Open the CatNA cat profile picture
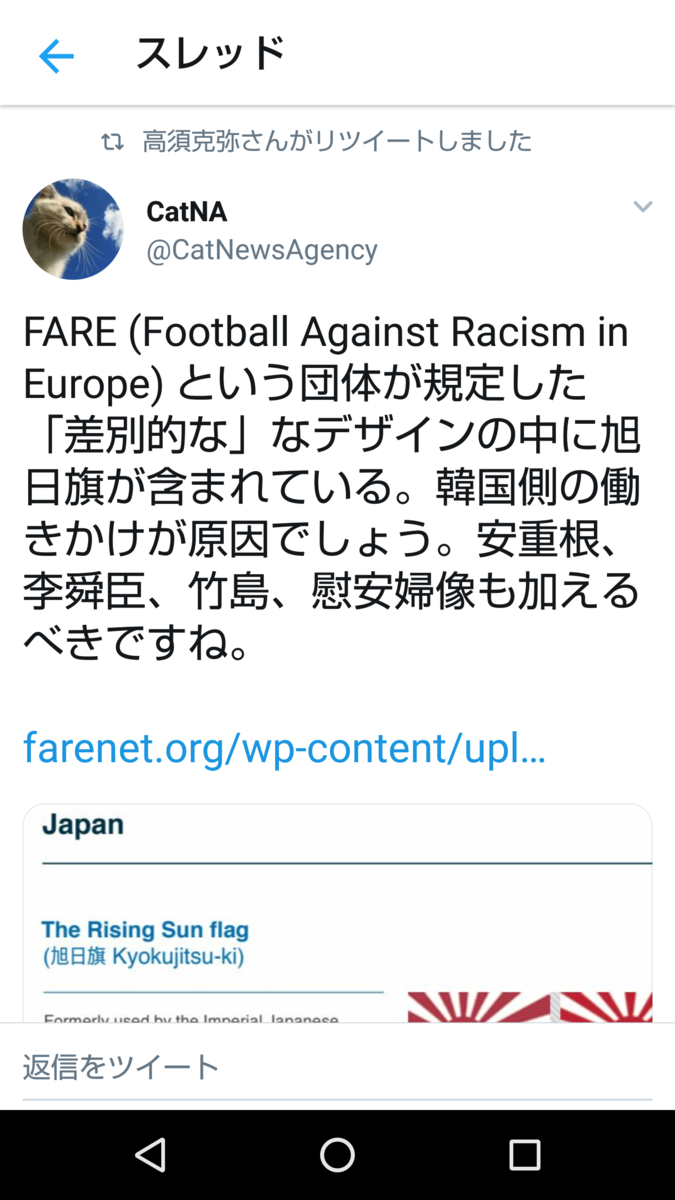This screenshot has height=1200, width=675. pos(73,229)
